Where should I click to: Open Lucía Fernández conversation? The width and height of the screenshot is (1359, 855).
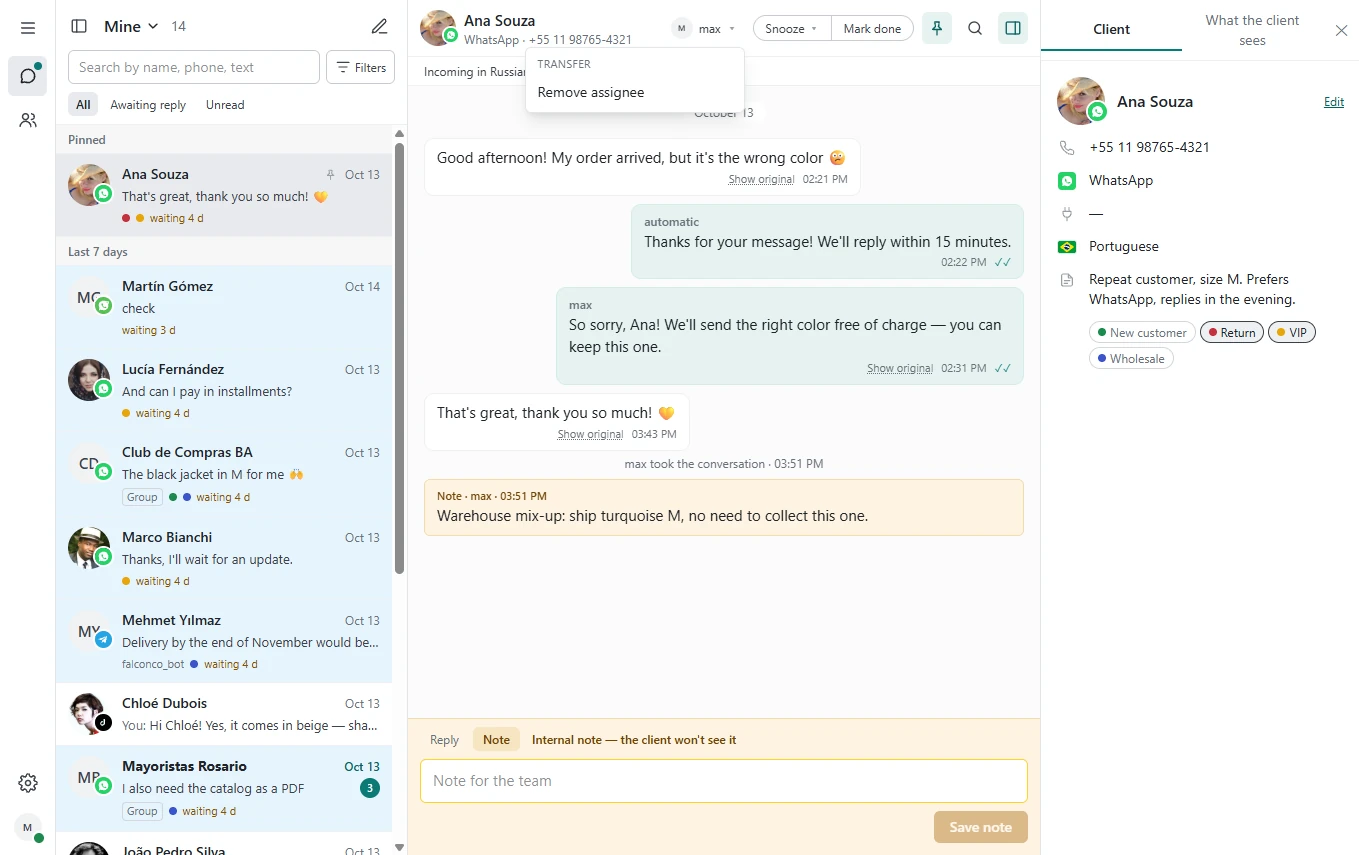point(224,390)
